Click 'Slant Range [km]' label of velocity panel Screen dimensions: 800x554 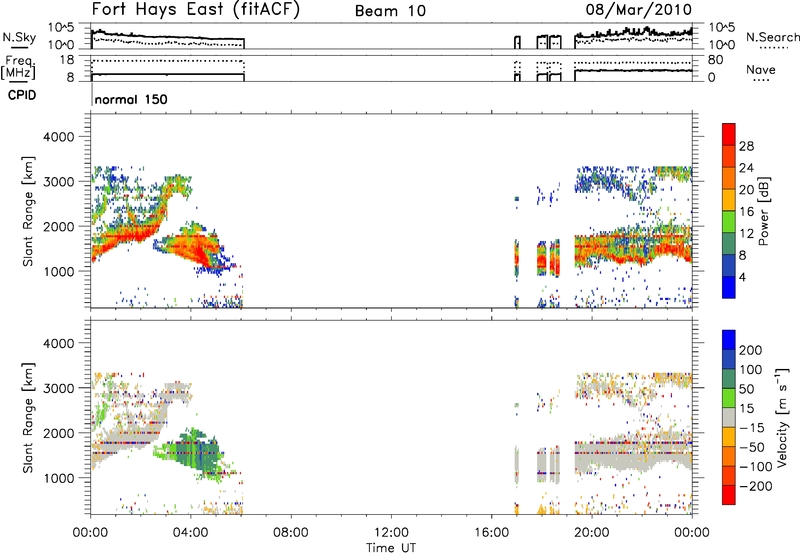click(x=28, y=417)
